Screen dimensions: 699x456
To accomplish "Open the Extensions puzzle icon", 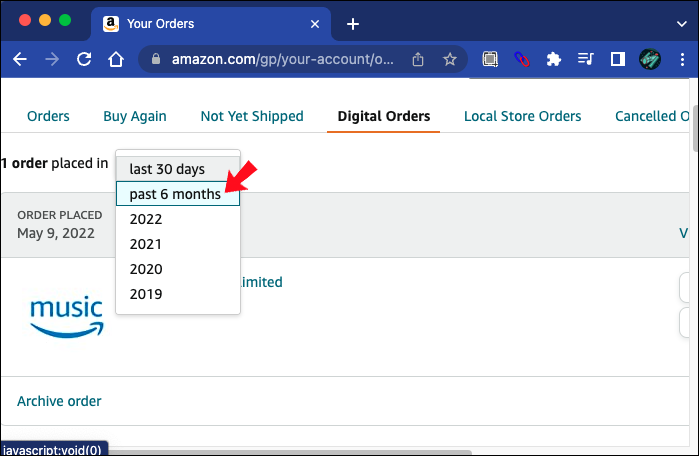I will pyautogui.click(x=553, y=59).
